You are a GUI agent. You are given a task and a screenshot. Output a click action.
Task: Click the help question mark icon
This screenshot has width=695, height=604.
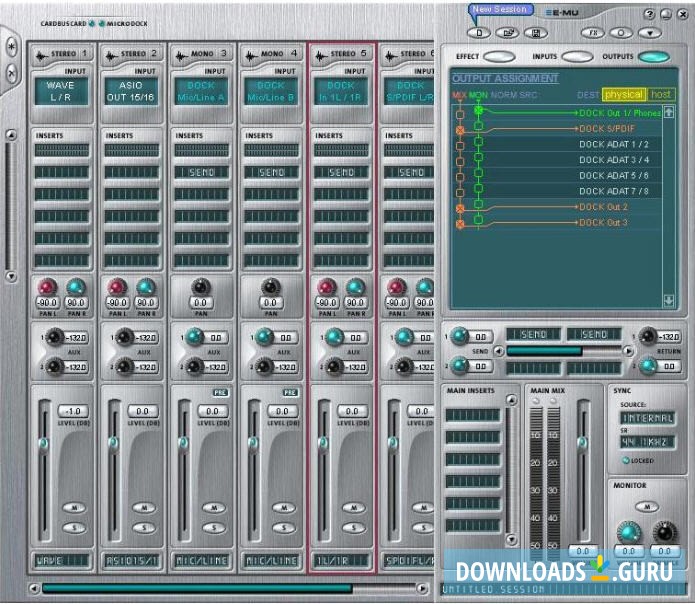point(649,14)
